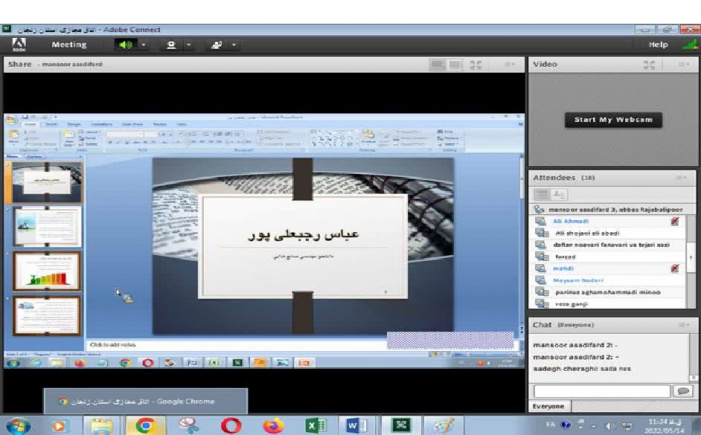The width and height of the screenshot is (701, 435).
Task: Click the Adobe logo in menu bar
Action: click(18, 44)
